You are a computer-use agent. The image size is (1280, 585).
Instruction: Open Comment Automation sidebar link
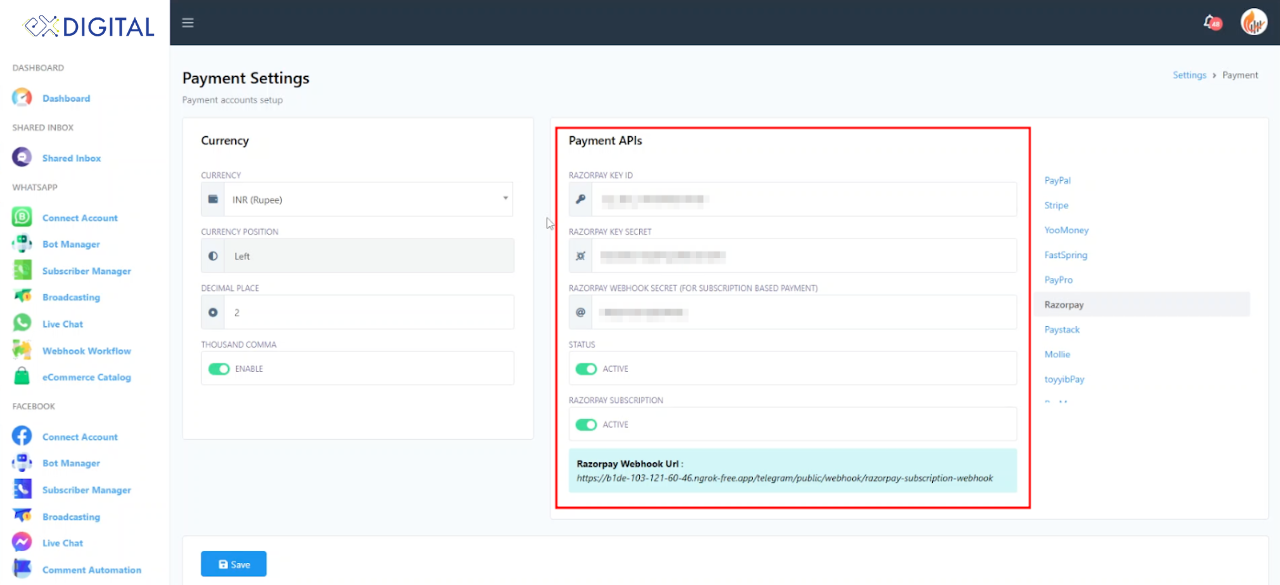click(x=92, y=570)
